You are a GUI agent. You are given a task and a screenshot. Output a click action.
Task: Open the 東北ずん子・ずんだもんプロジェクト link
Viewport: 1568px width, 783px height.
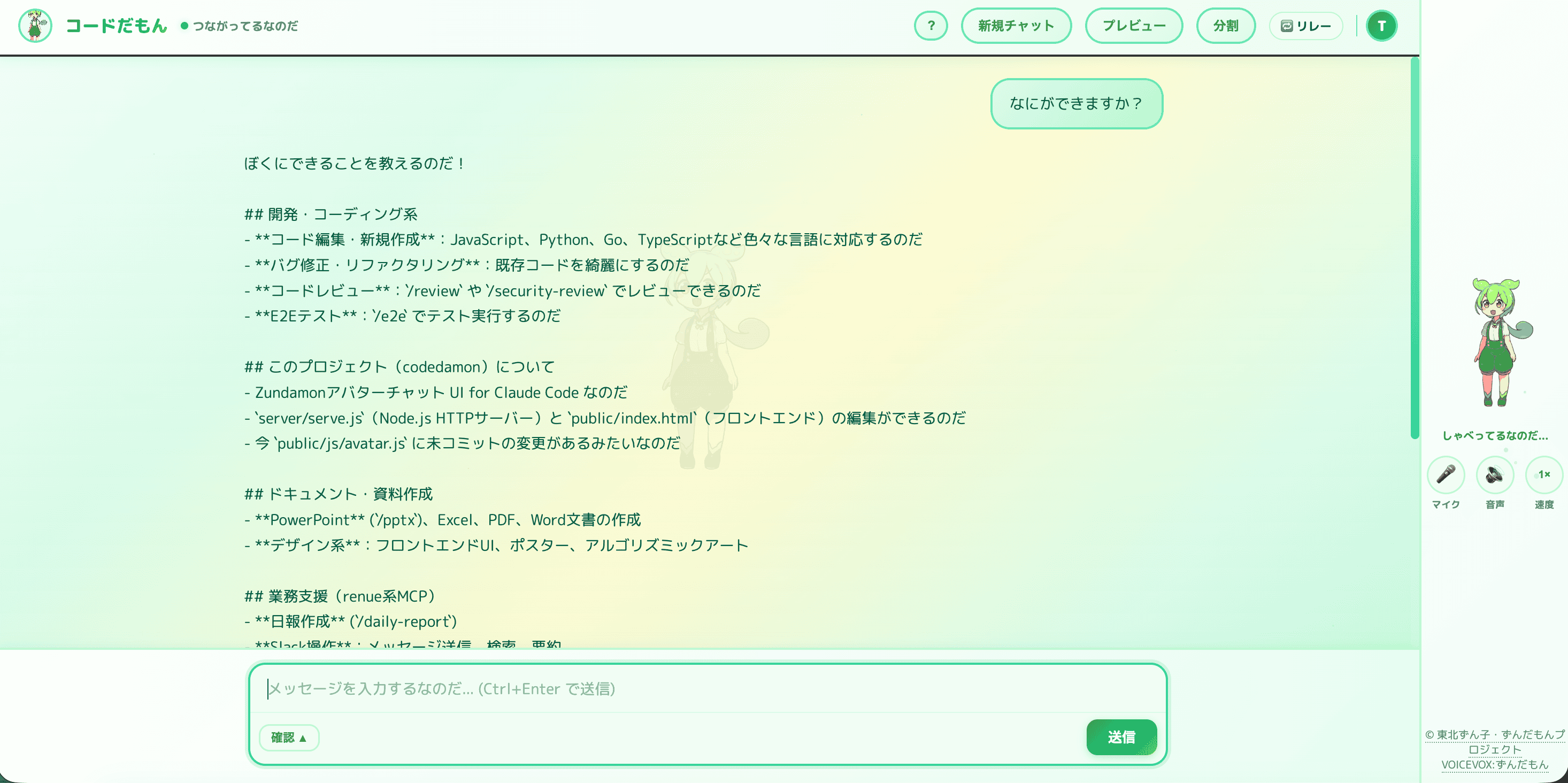click(x=1494, y=742)
